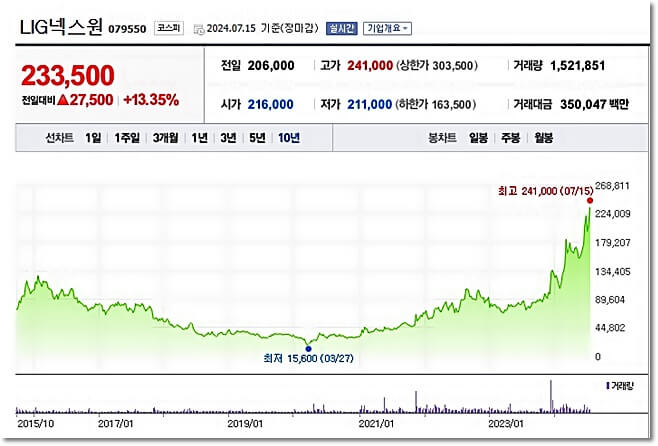Click the 2024.07.15 기준(장마감) date text

pyautogui.click(x=263, y=29)
